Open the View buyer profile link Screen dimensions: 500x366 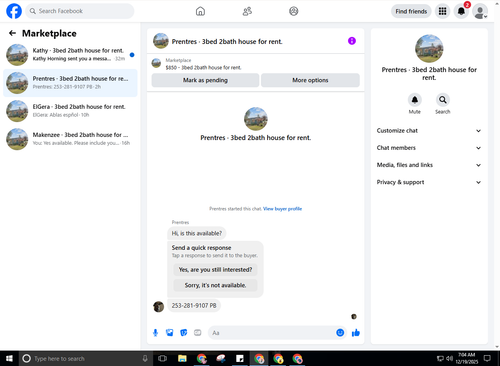(x=282, y=209)
